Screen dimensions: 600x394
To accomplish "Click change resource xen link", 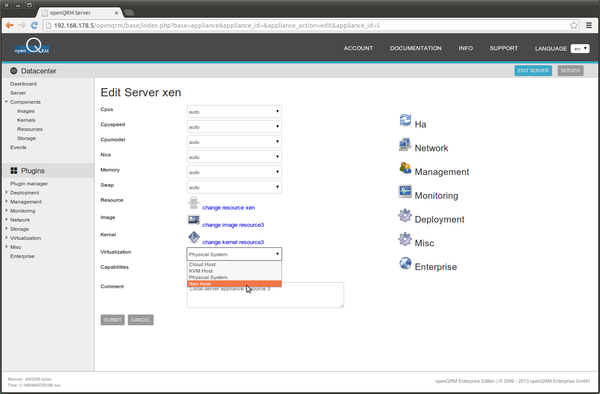I will tap(228, 208).
